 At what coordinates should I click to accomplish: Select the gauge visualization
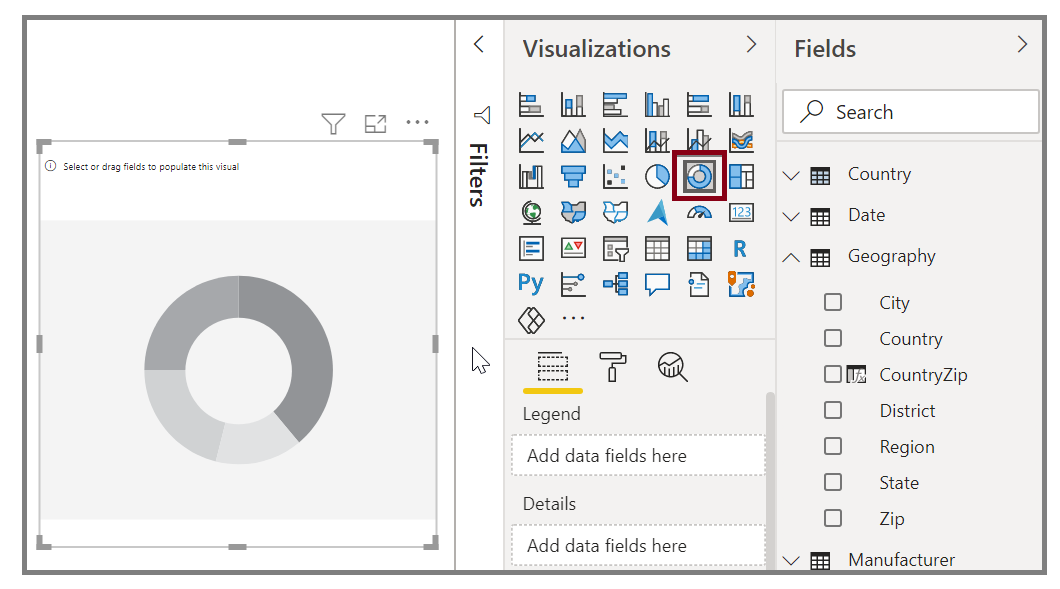(698, 211)
